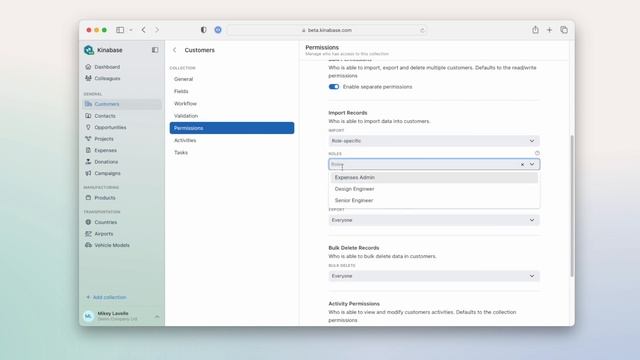
Task: Click the Activity Permissions heading
Action: tap(354, 304)
